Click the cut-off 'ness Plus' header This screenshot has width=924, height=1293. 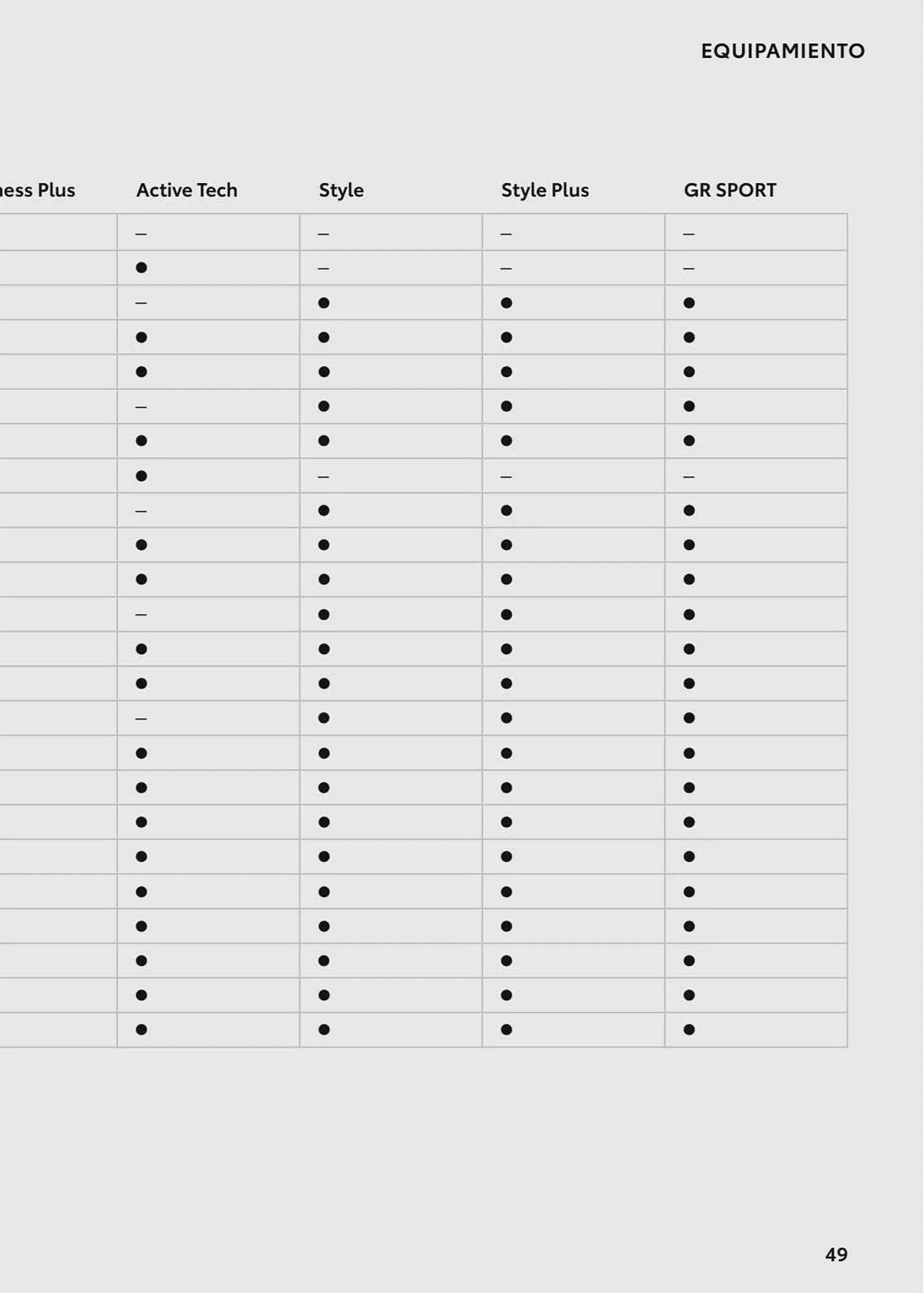coord(37,190)
